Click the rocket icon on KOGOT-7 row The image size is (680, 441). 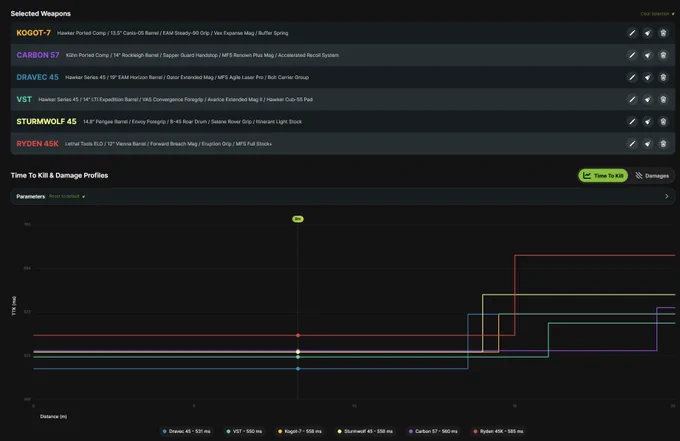click(x=647, y=33)
